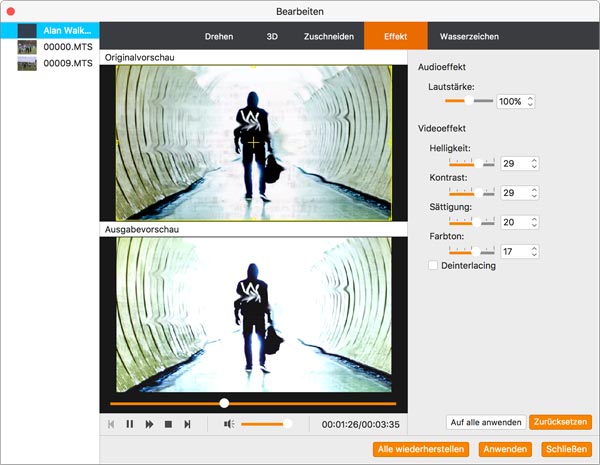Click the 00:01:26/00:03:35 time display

(x=360, y=424)
